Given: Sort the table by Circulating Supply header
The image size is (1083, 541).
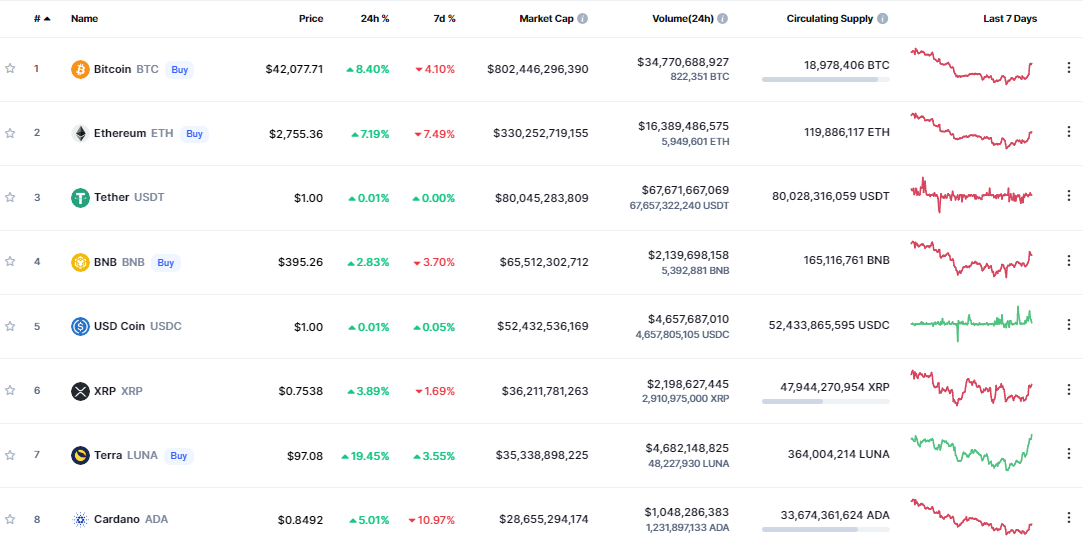Looking at the screenshot, I should click(830, 19).
